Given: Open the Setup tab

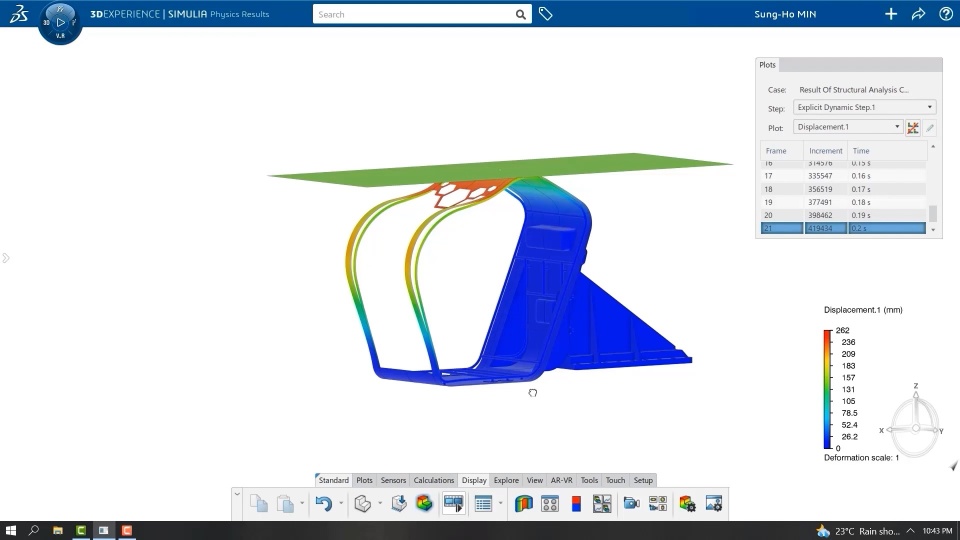Looking at the screenshot, I should 643,480.
